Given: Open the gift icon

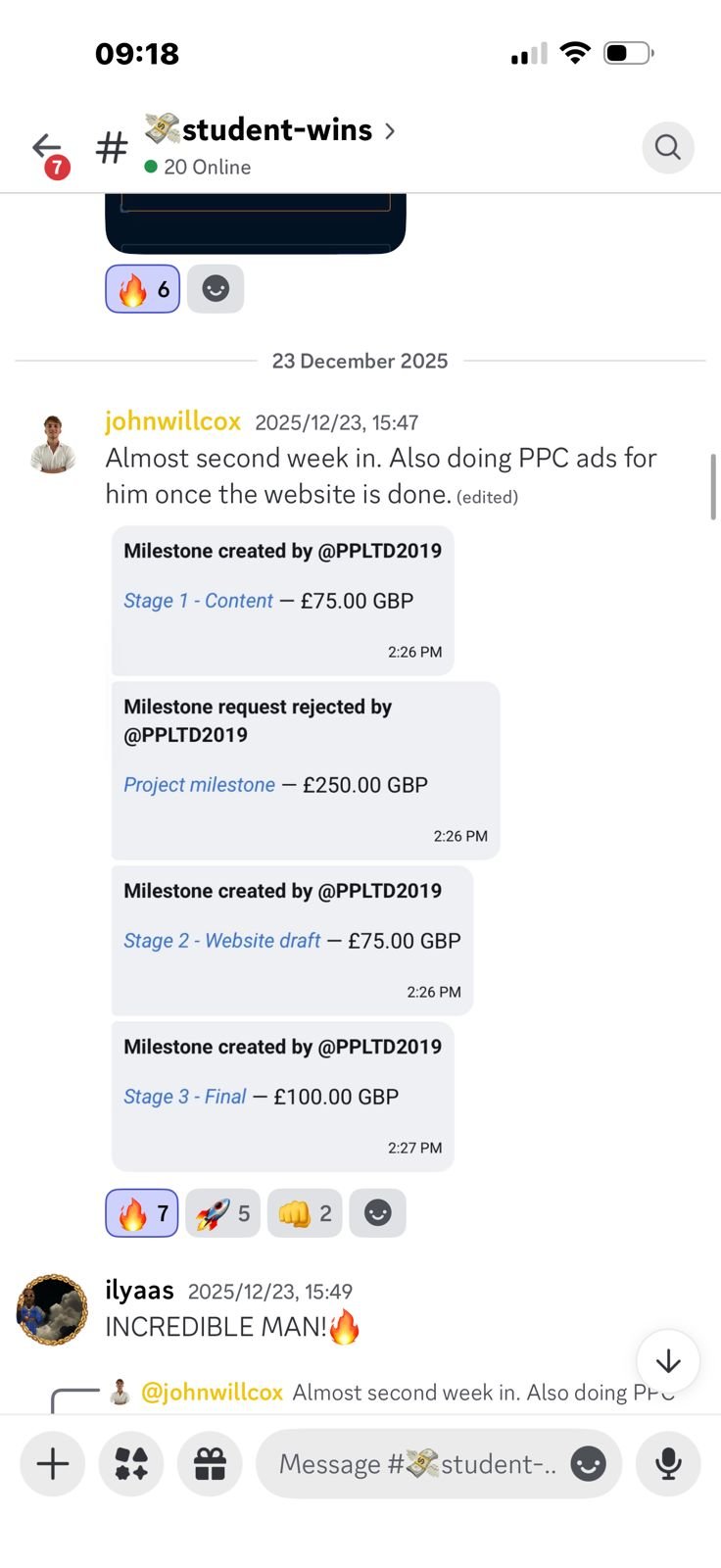Looking at the screenshot, I should click(x=210, y=1464).
